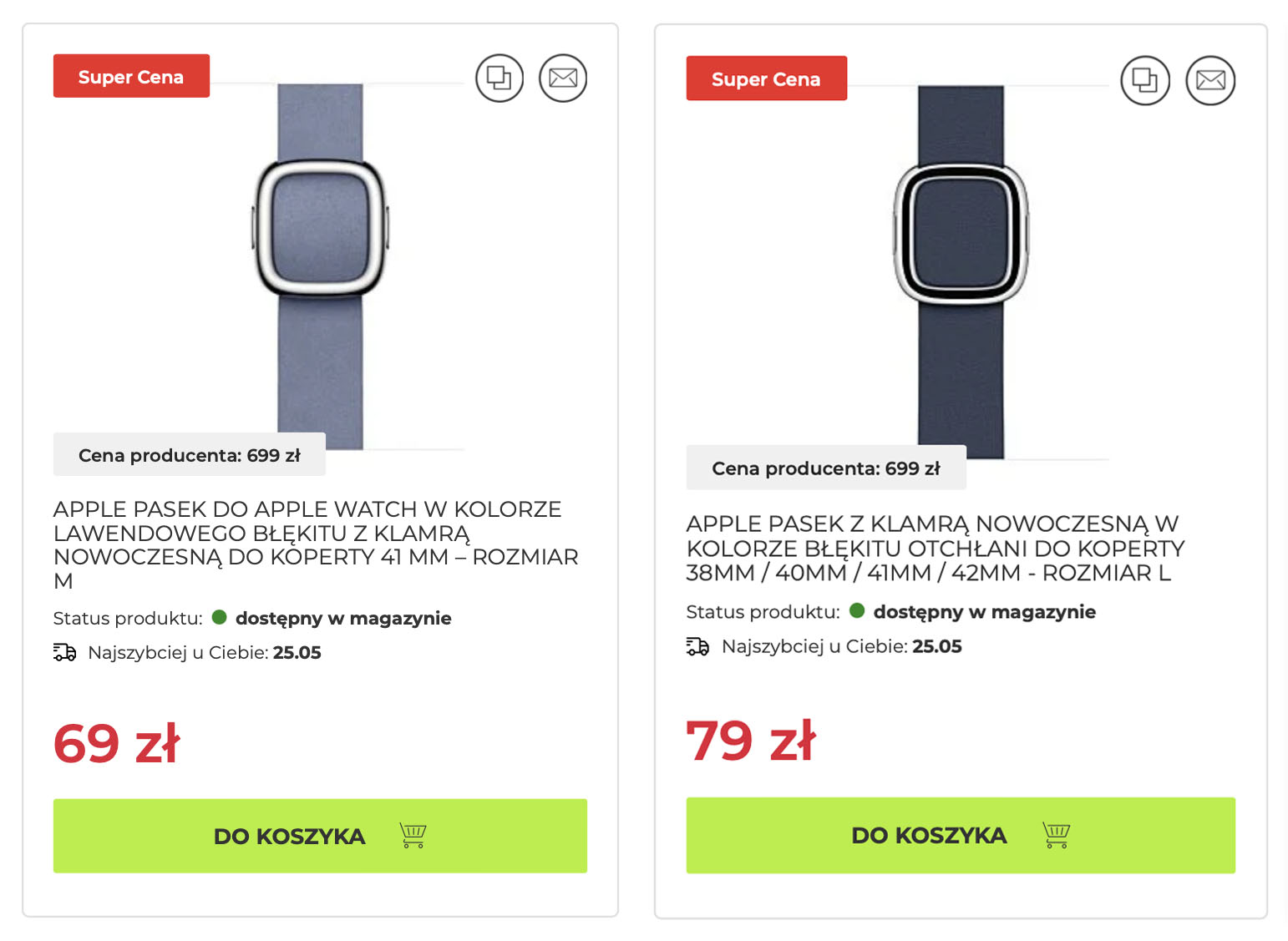1288x941 pixels.
Task: Click compare icon on lavender strap card
Action: pyautogui.click(x=499, y=78)
